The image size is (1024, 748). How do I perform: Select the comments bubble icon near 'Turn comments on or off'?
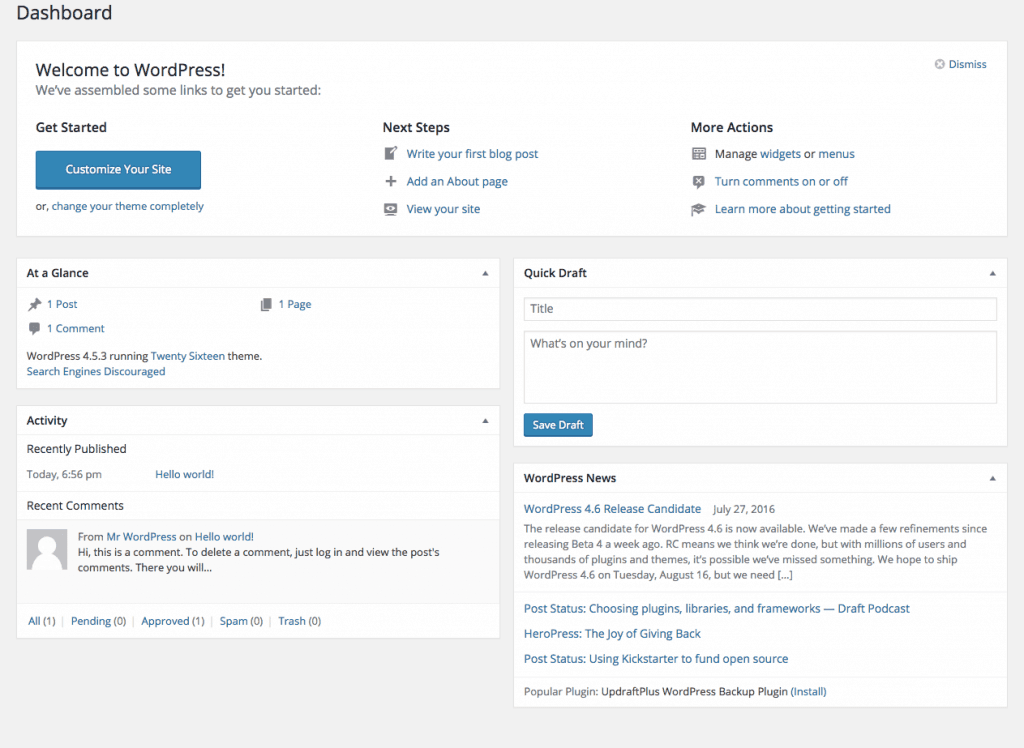(x=698, y=181)
